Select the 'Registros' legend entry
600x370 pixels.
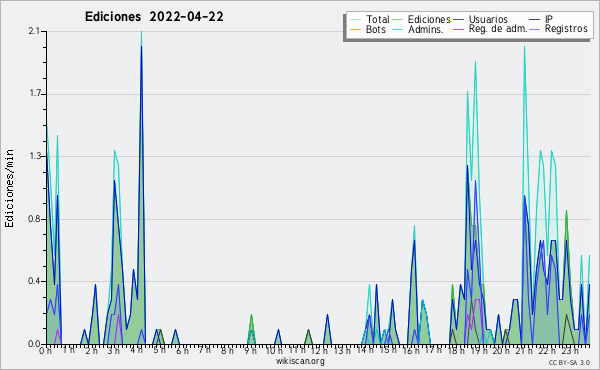[x=566, y=29]
